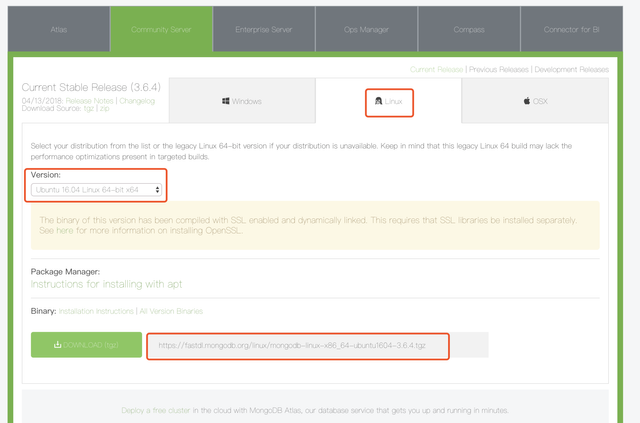
Task: Click 'here' link for OpenSSL info
Action: 64,230
